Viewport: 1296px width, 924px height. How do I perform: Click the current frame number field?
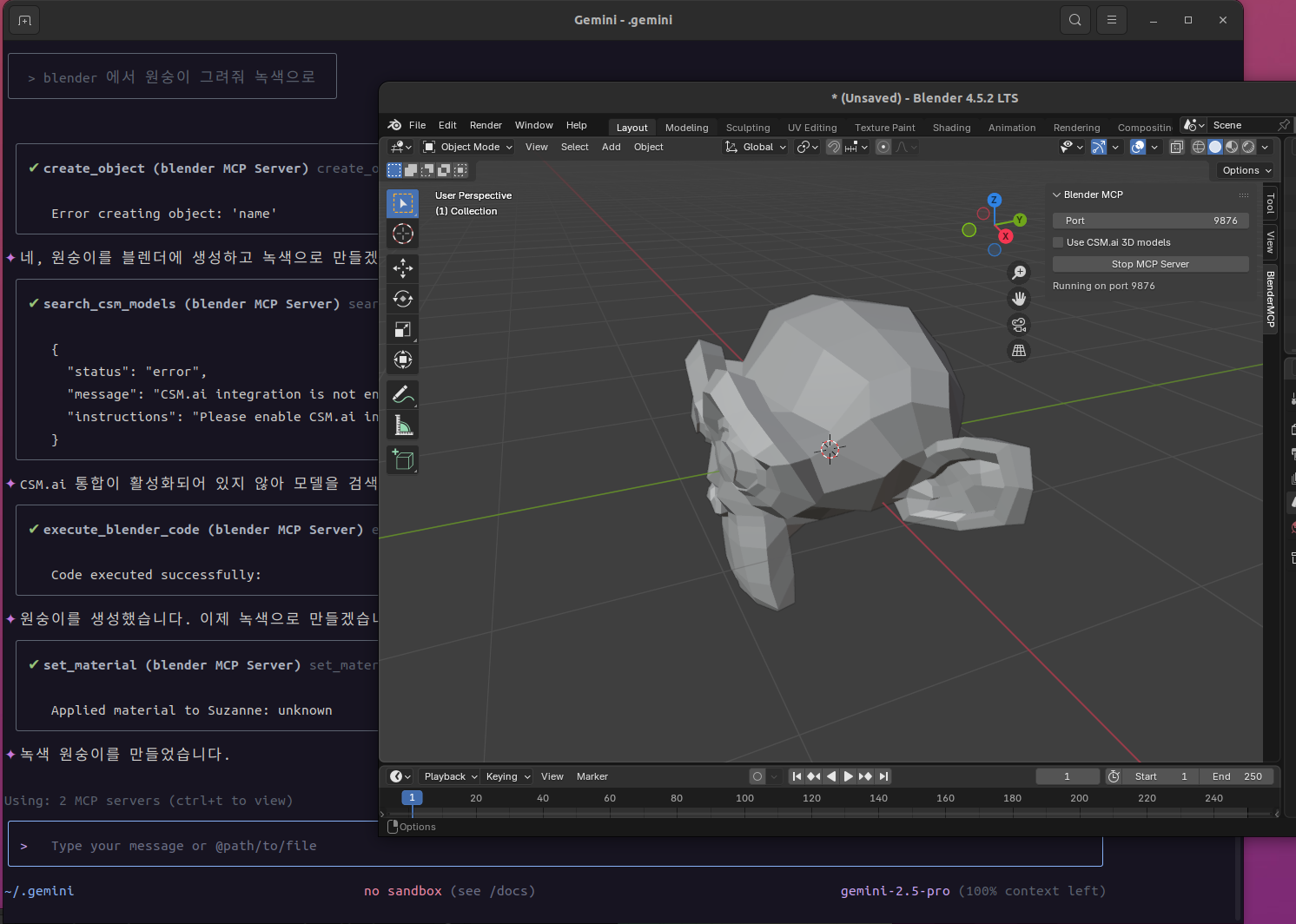pyautogui.click(x=1067, y=776)
